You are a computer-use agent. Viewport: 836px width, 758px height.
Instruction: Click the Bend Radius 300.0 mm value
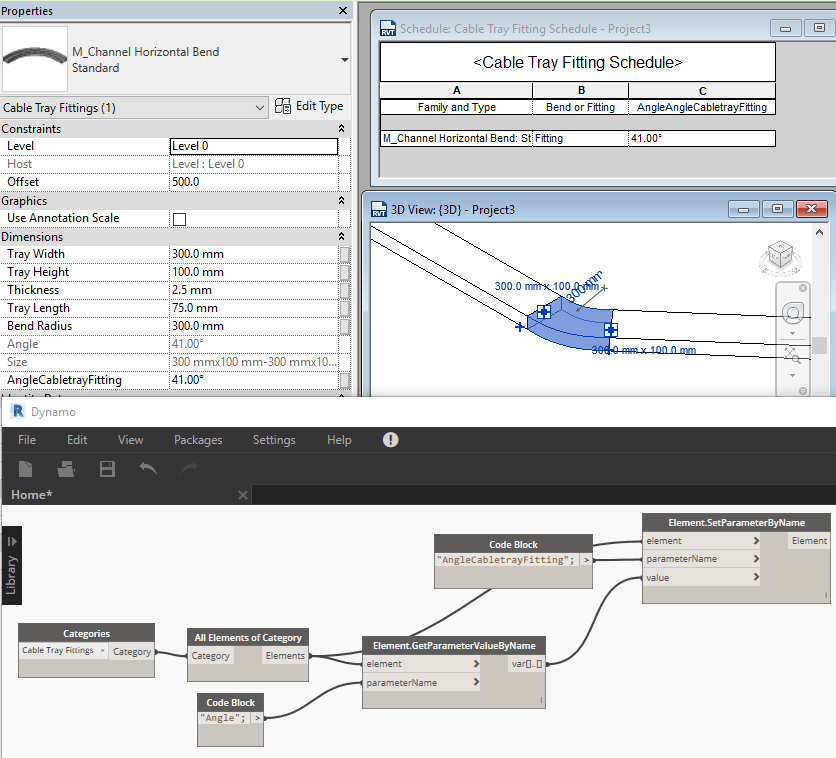coord(254,326)
